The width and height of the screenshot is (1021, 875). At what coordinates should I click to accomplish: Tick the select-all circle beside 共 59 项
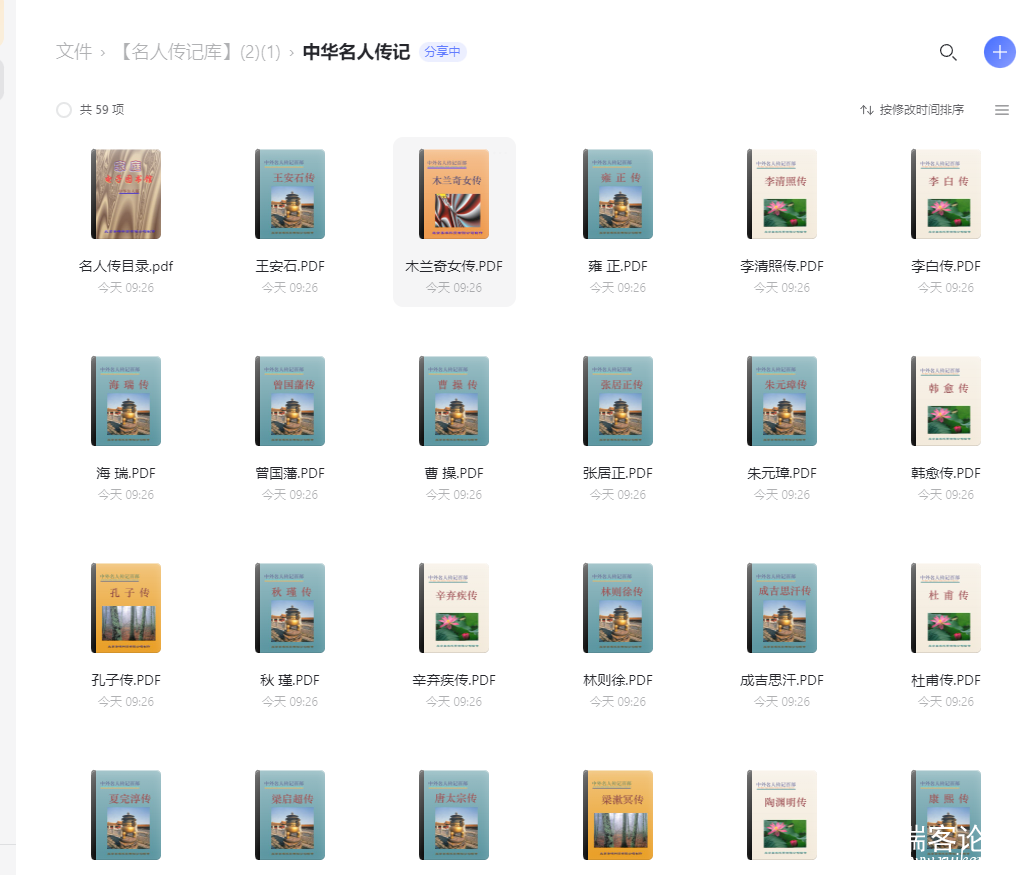(x=64, y=110)
